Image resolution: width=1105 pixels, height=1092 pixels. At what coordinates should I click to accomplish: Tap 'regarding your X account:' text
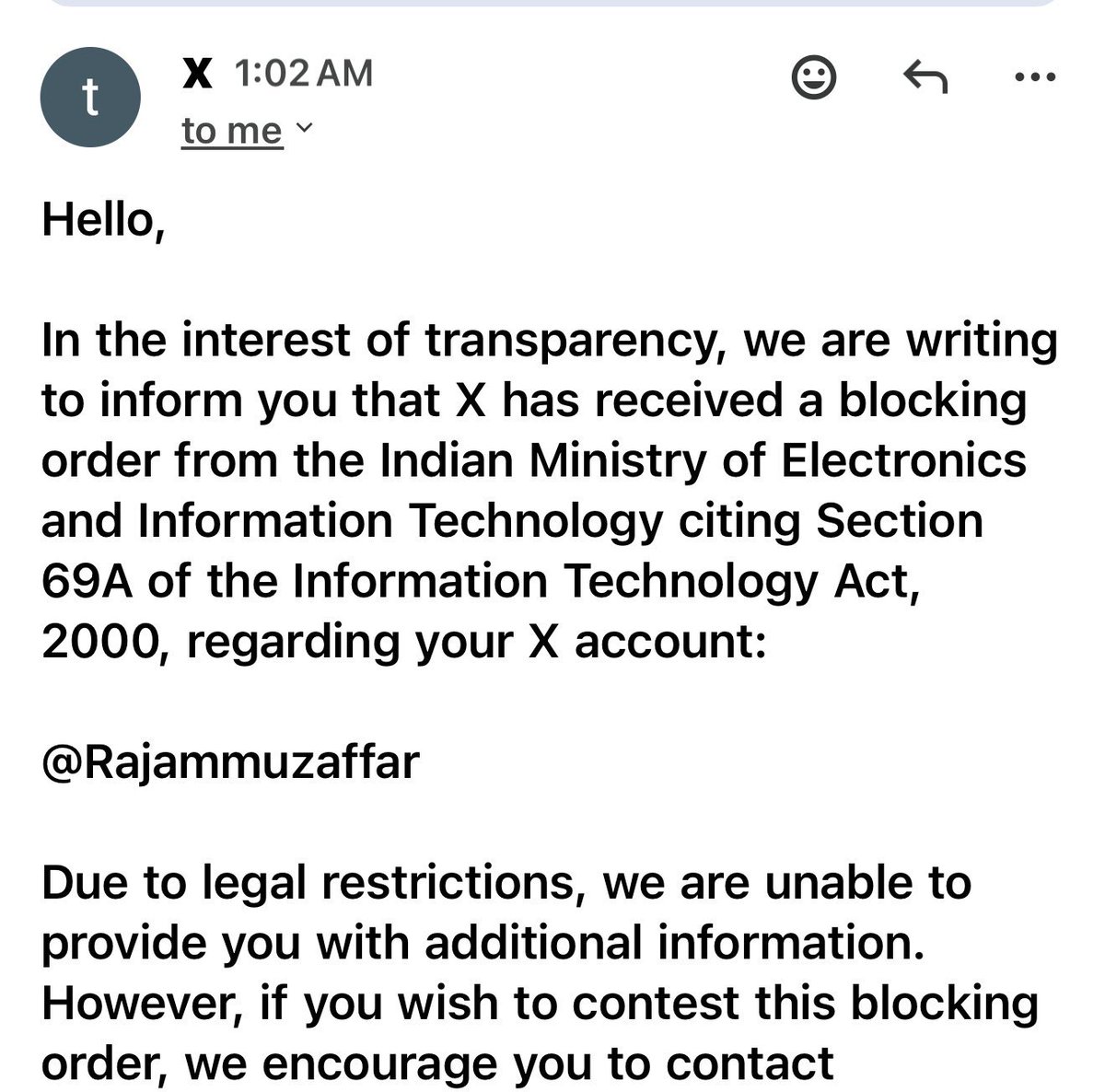[x=476, y=642]
